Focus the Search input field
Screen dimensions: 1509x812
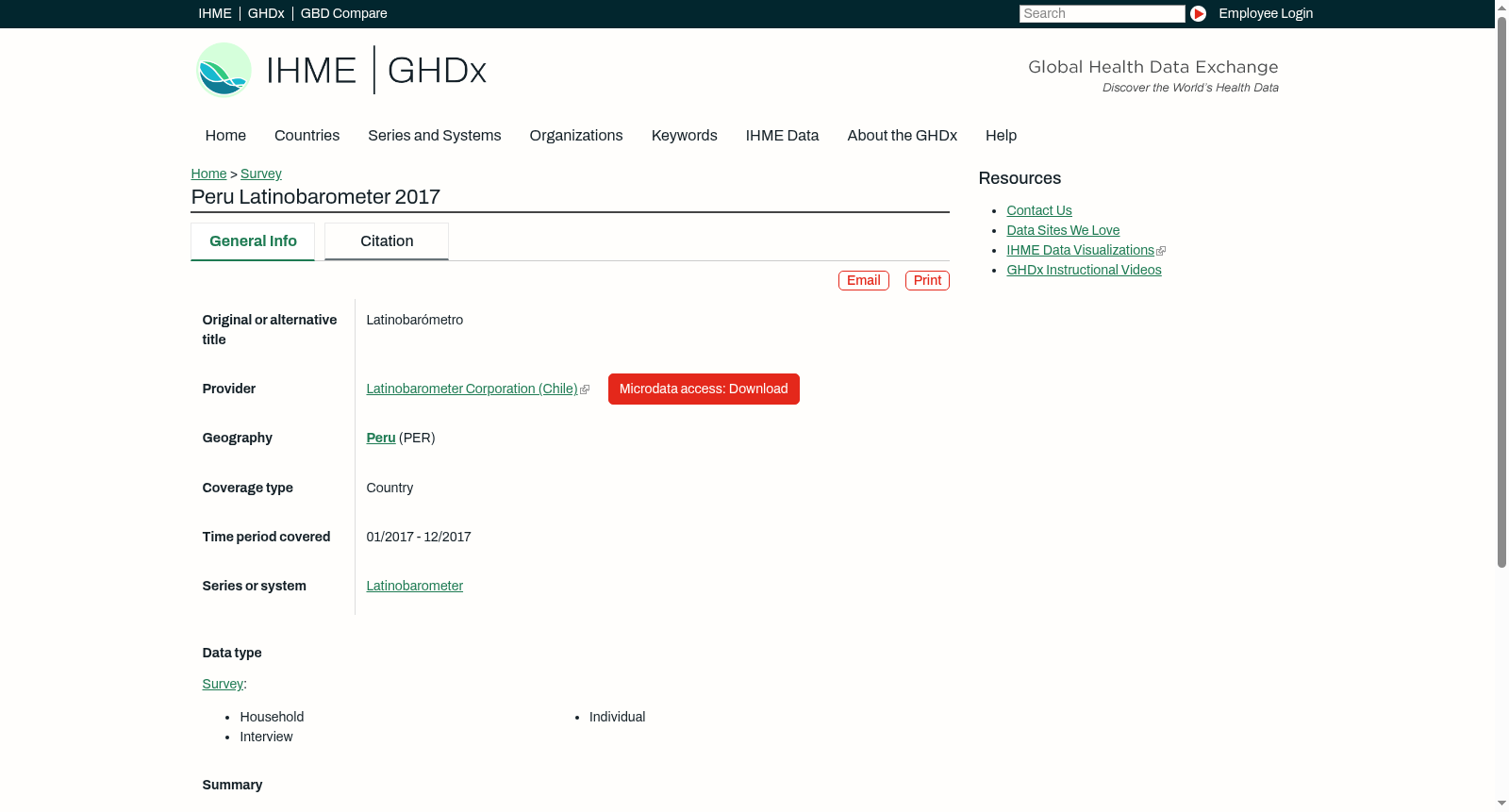[x=1102, y=13]
